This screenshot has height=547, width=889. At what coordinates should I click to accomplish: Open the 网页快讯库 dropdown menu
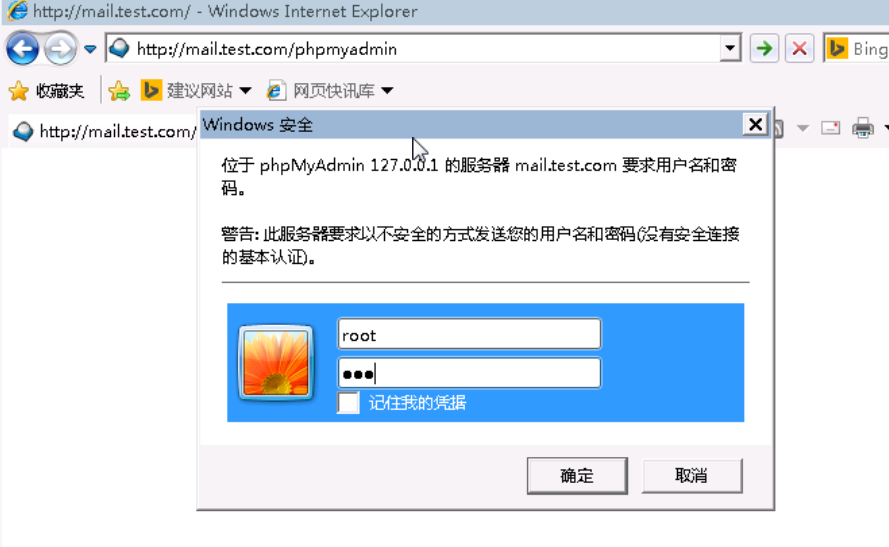[x=387, y=91]
